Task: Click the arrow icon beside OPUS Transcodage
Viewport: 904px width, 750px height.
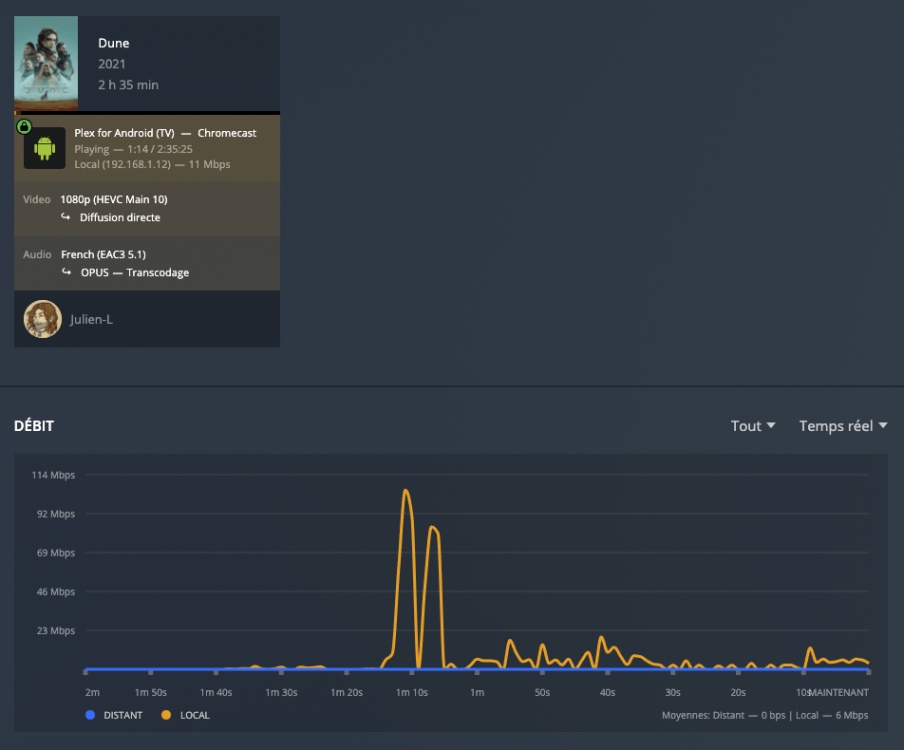Action: (66, 272)
